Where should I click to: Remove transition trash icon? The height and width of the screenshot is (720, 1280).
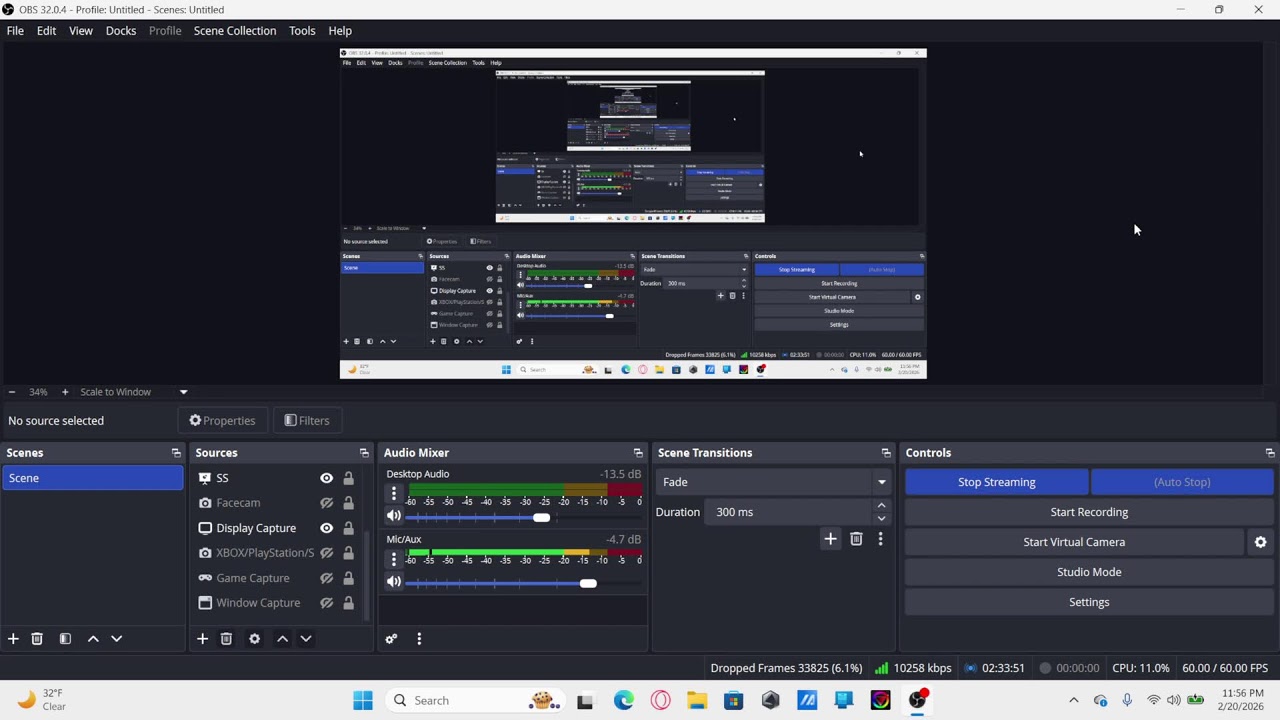856,539
